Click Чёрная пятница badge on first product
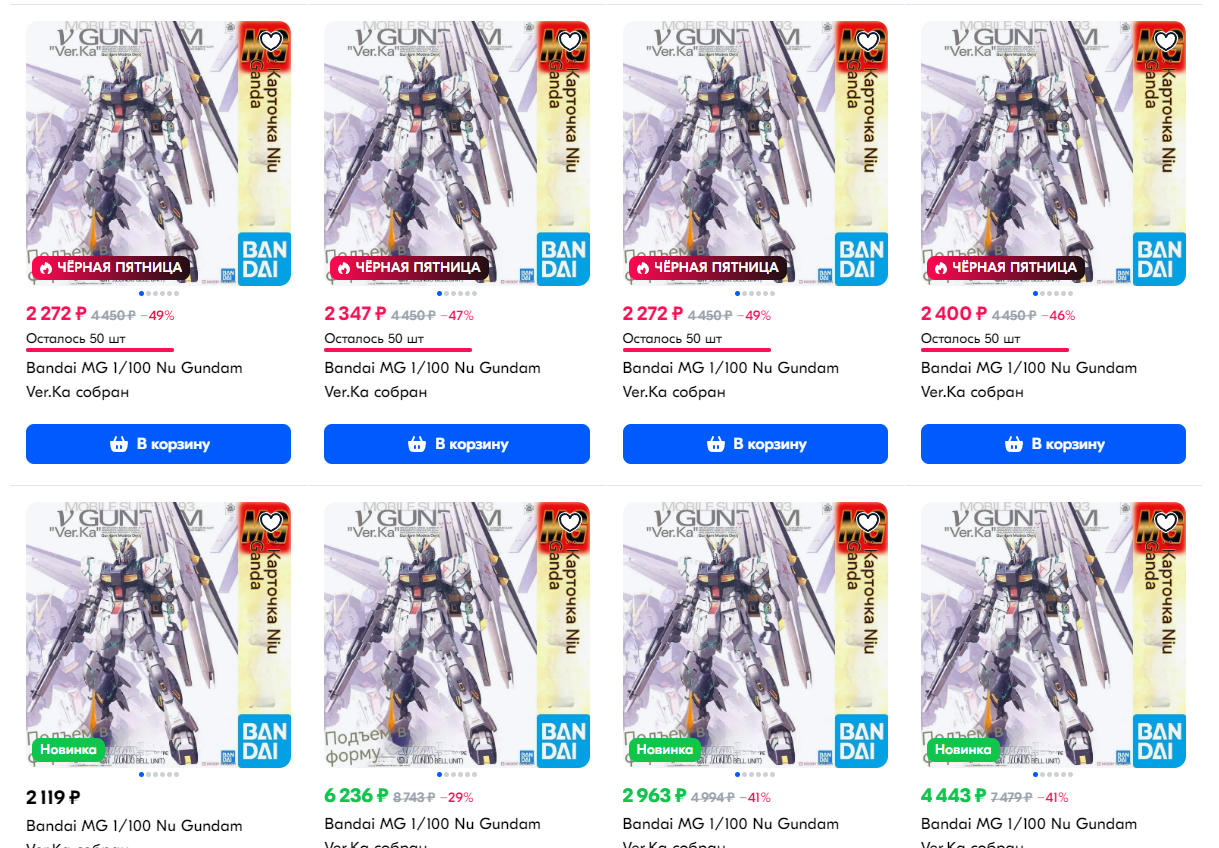The image size is (1219, 848). (111, 267)
